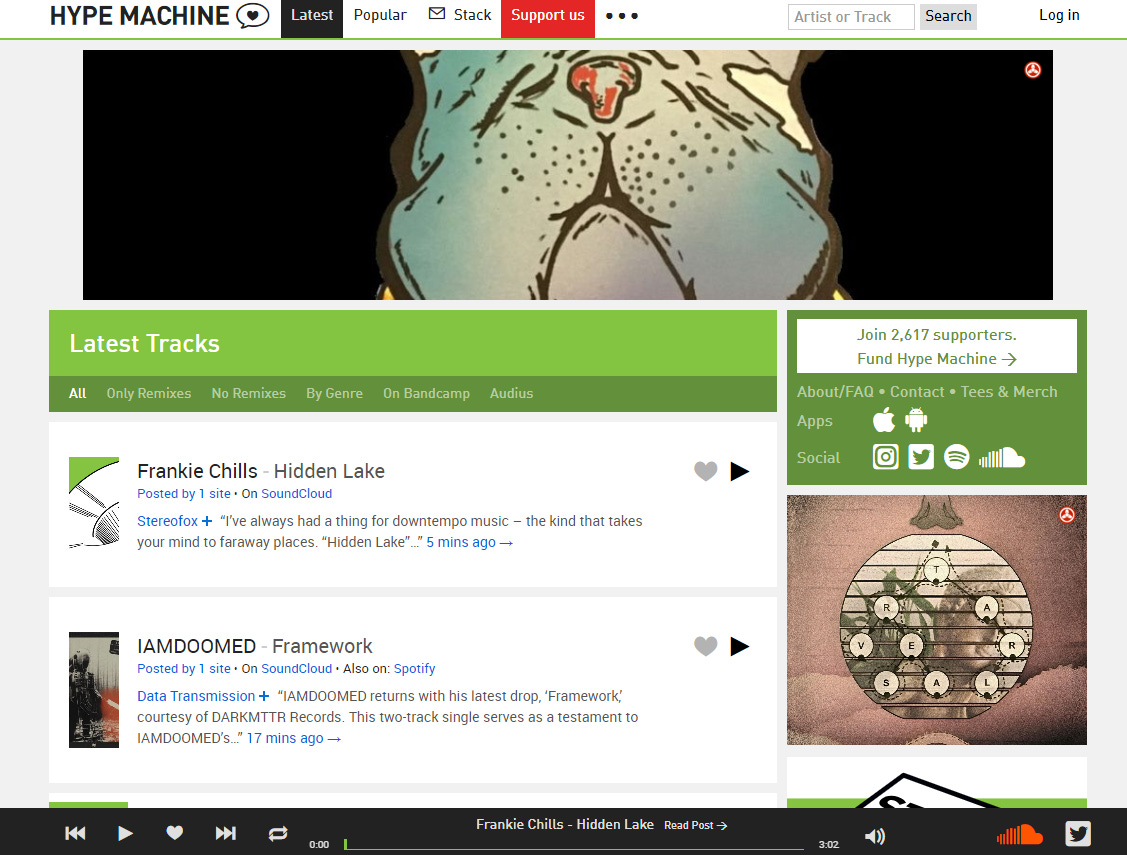Skip to next track in player bar
Image resolution: width=1127 pixels, height=855 pixels.
point(225,833)
